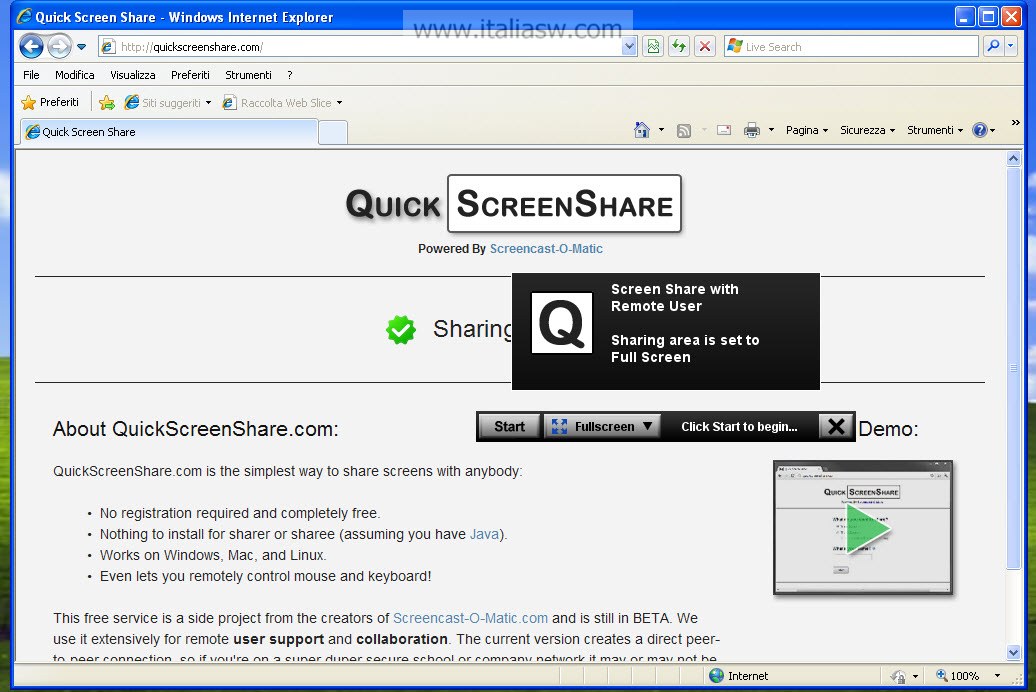
Task: Open the ? help menu
Action: [x=289, y=75]
